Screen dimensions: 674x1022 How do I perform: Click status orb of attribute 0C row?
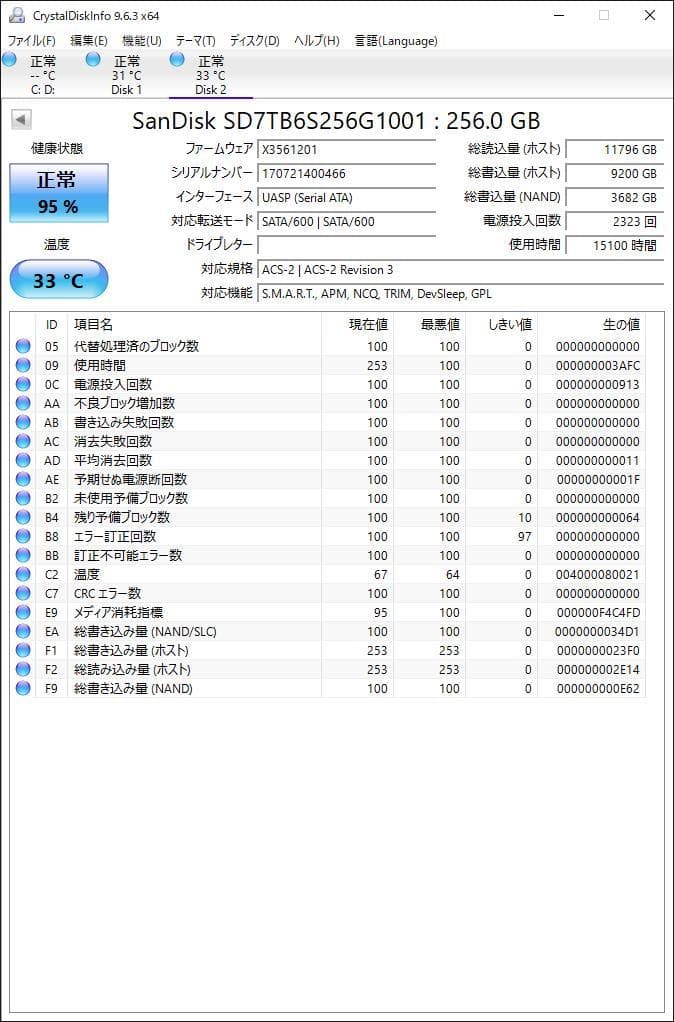click(x=23, y=384)
